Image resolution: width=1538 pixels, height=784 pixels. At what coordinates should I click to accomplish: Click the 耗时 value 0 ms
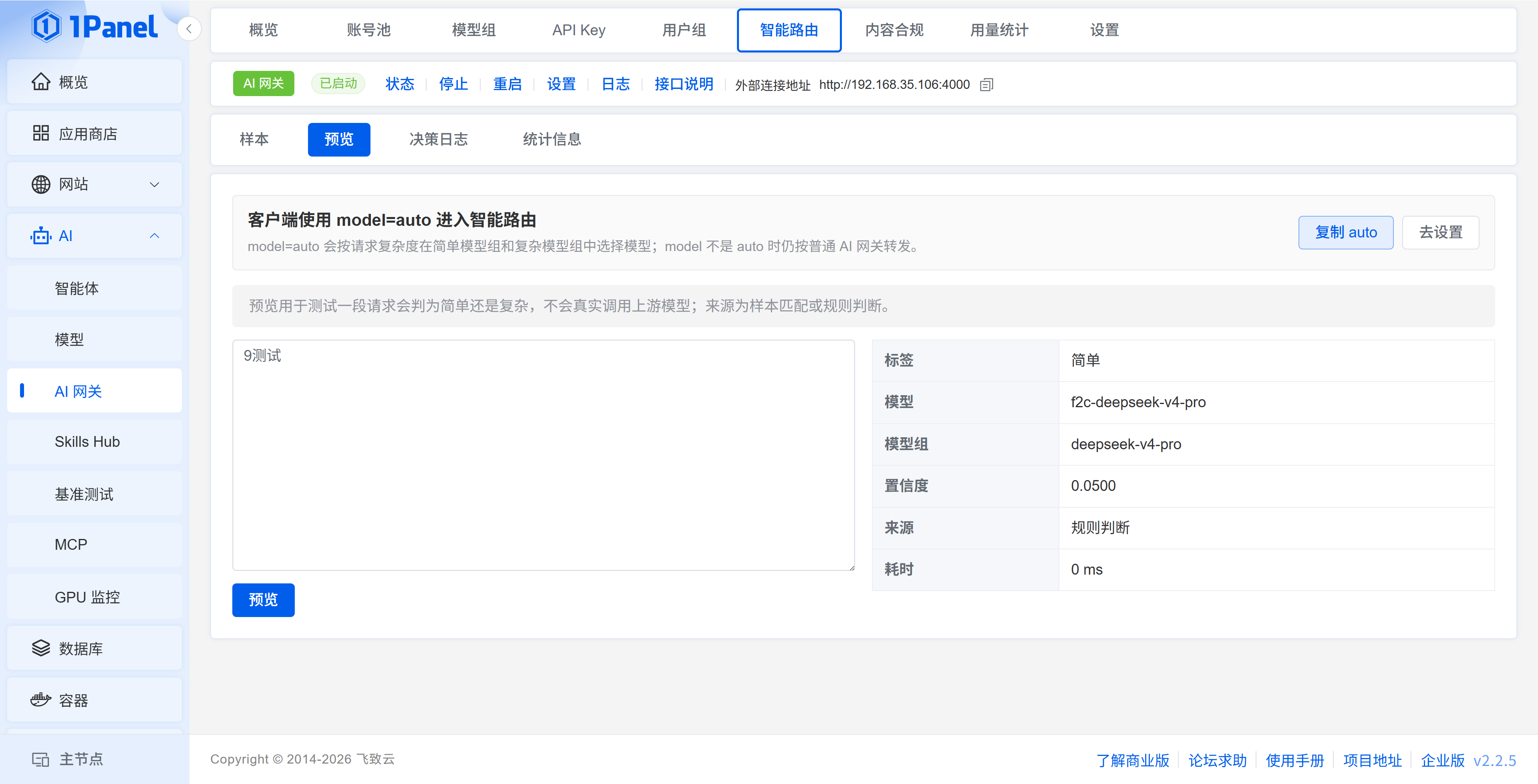pyautogui.click(x=1087, y=569)
